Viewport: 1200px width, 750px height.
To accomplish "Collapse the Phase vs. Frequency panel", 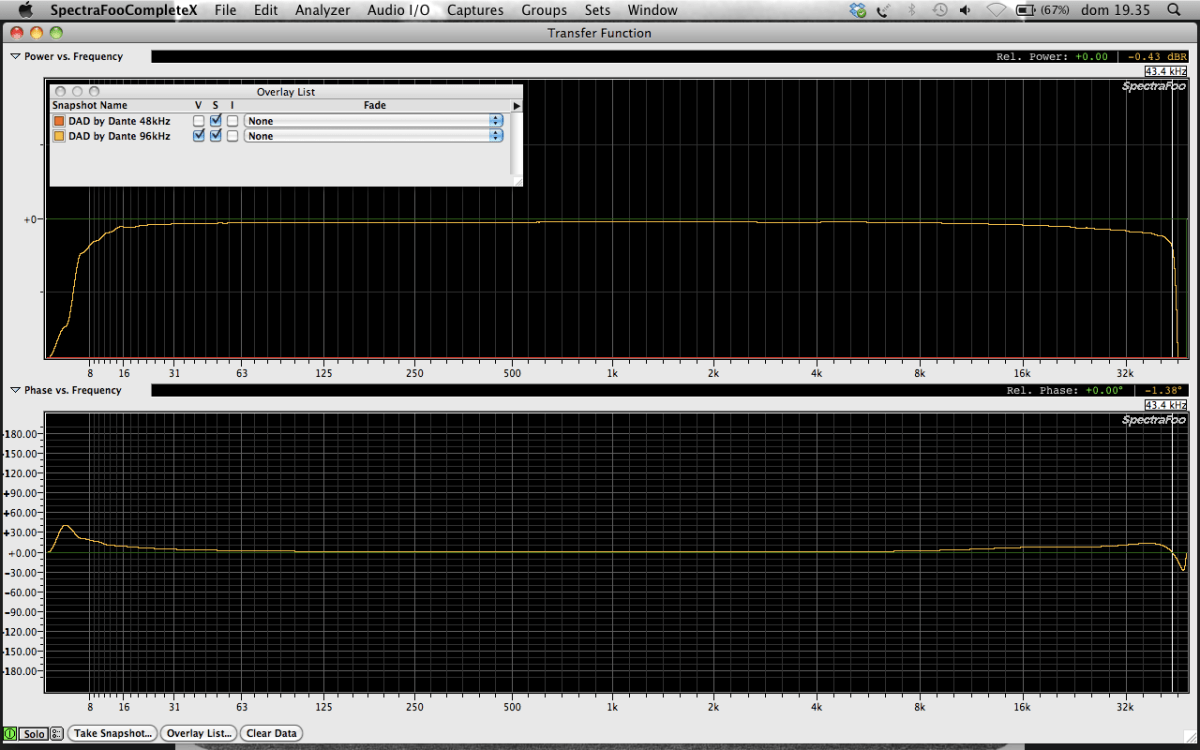I will 15,390.
